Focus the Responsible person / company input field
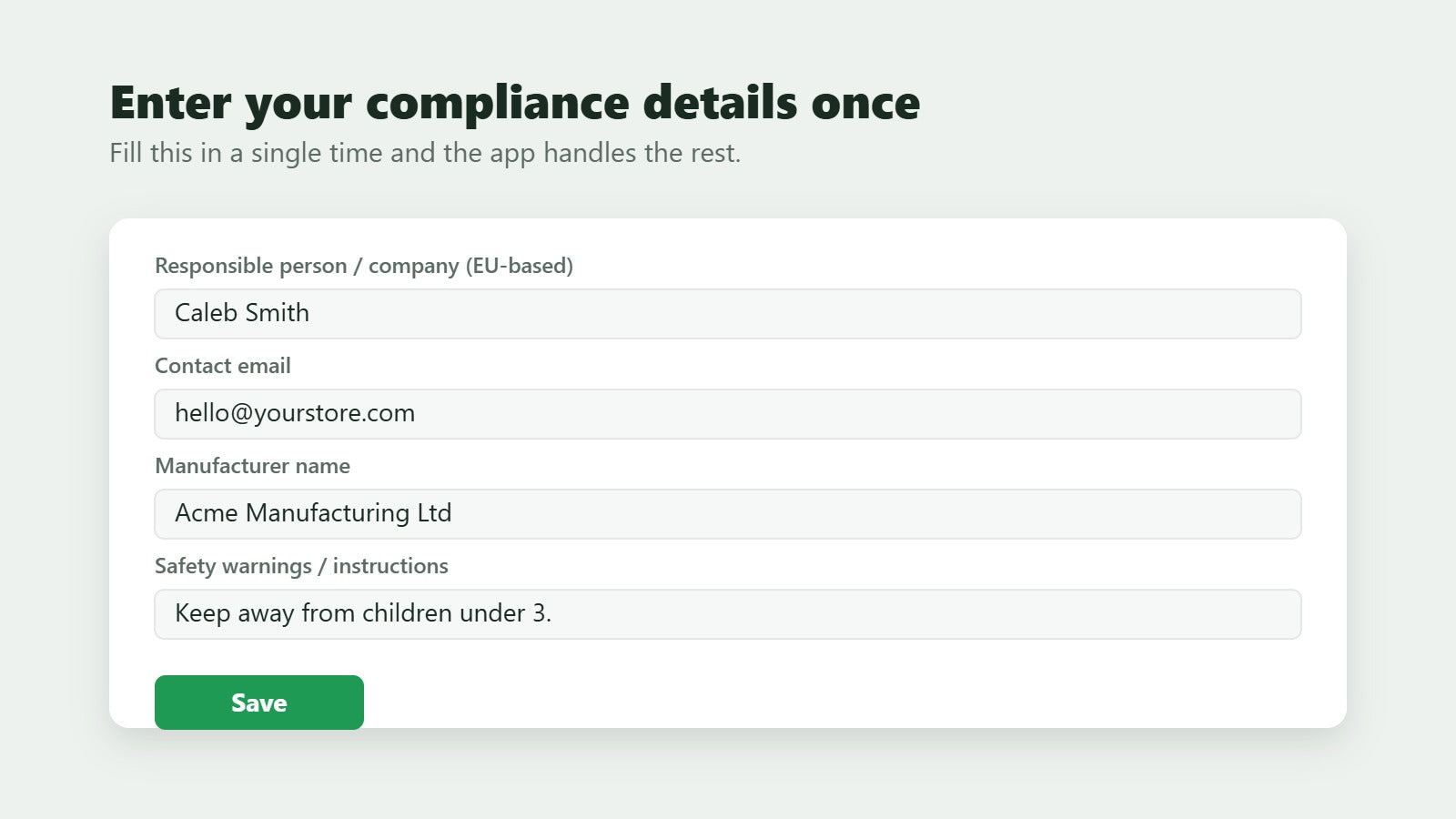Viewport: 1456px width, 819px height. pyautogui.click(x=728, y=314)
